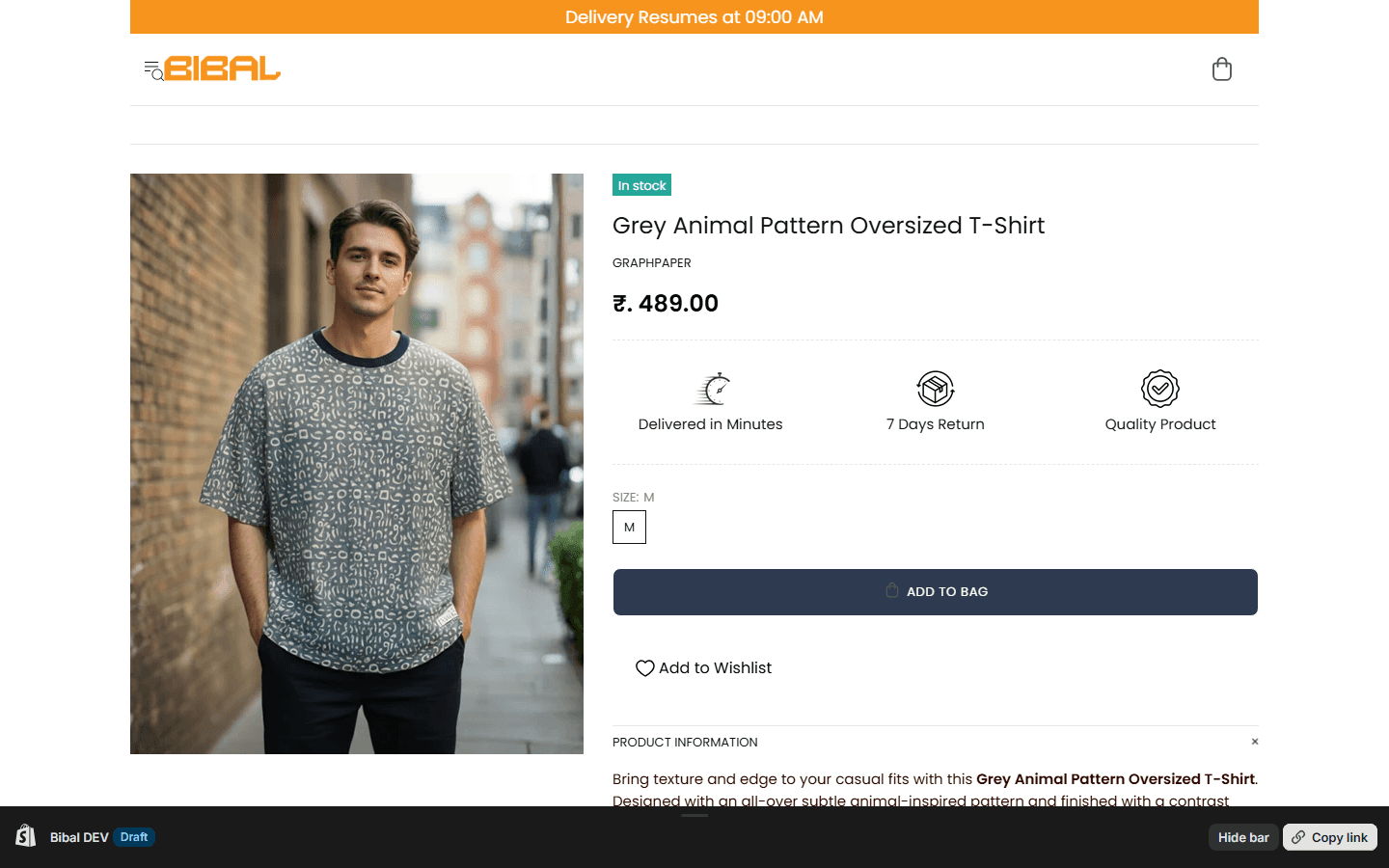Viewport: 1389px width, 868px height.
Task: Collapse Product Information using the x icon
Action: click(1254, 742)
